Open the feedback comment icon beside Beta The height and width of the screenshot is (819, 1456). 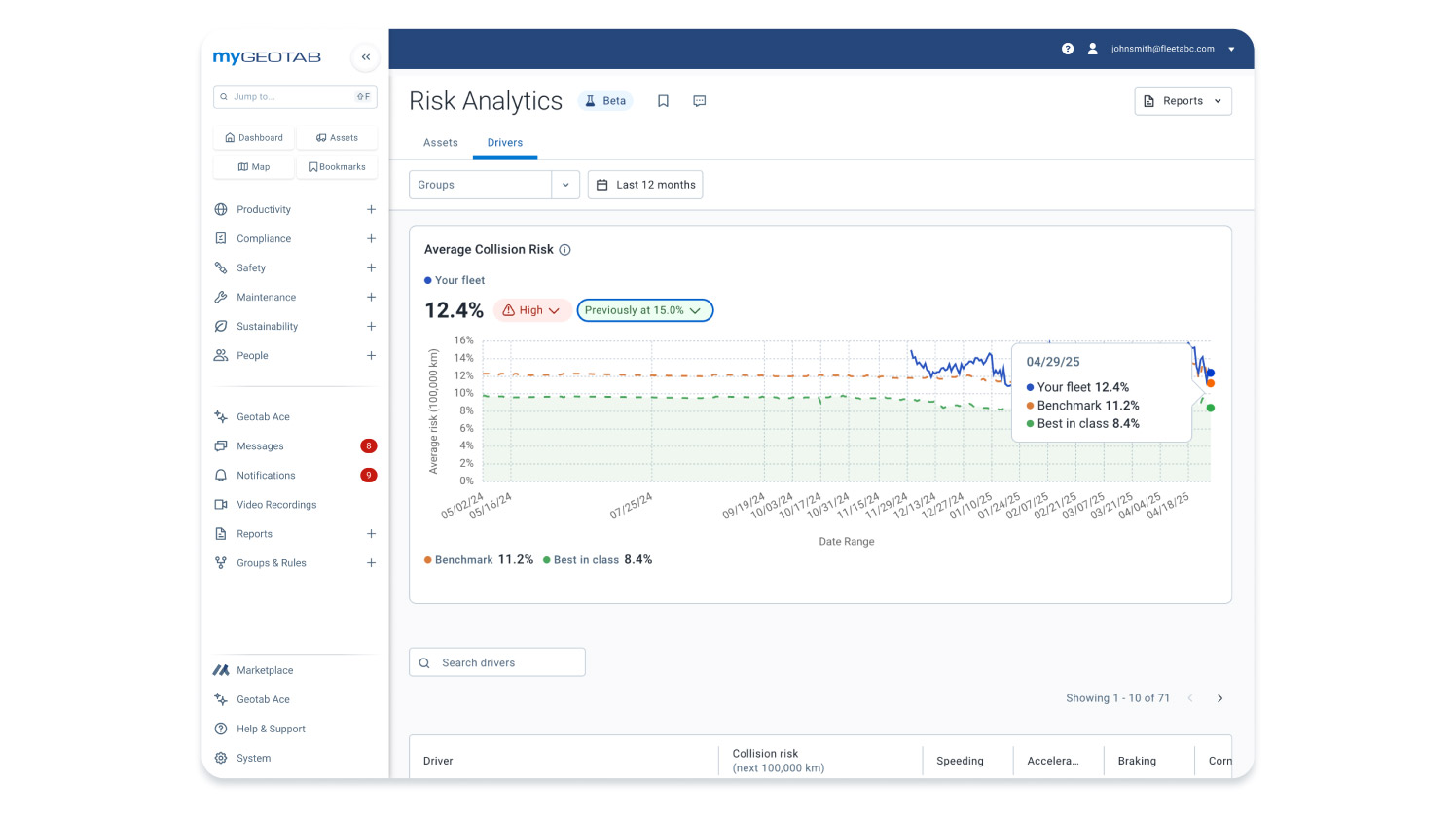(x=699, y=100)
